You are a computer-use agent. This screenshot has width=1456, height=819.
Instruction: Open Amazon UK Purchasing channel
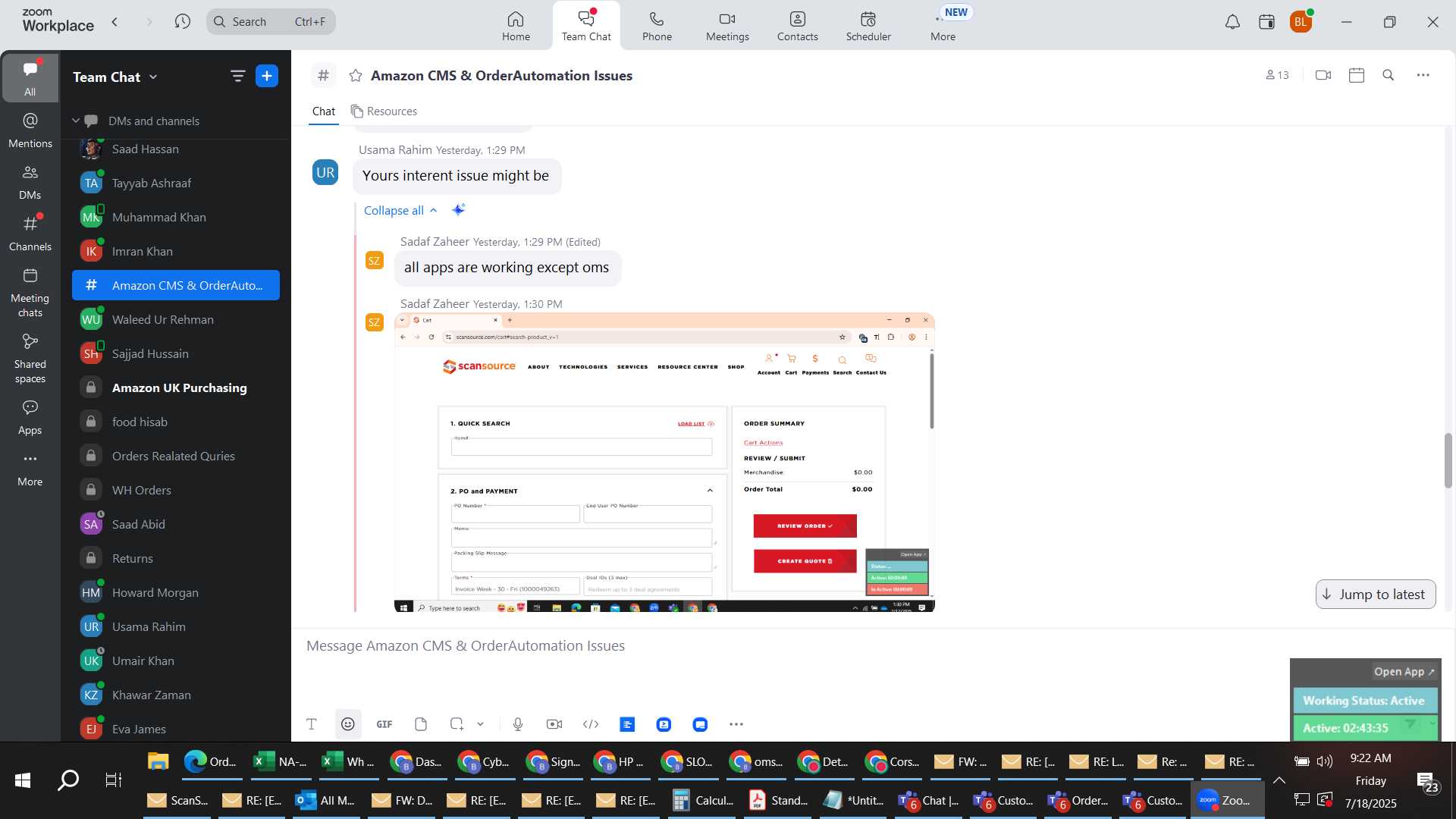(176, 388)
